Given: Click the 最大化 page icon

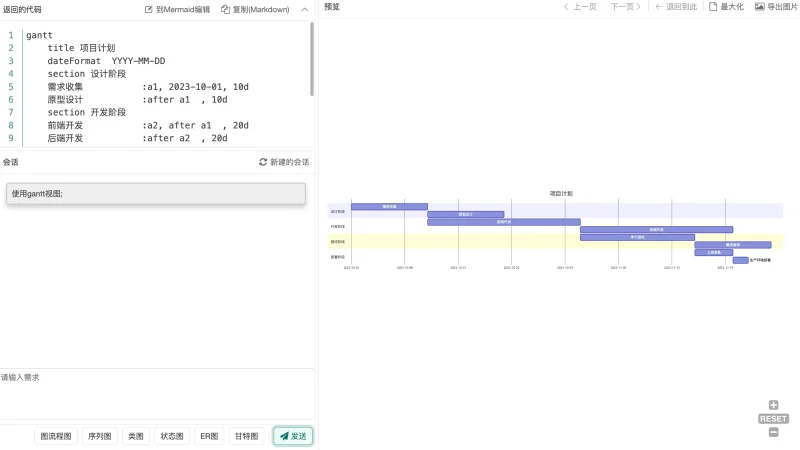Looking at the screenshot, I should (713, 7).
